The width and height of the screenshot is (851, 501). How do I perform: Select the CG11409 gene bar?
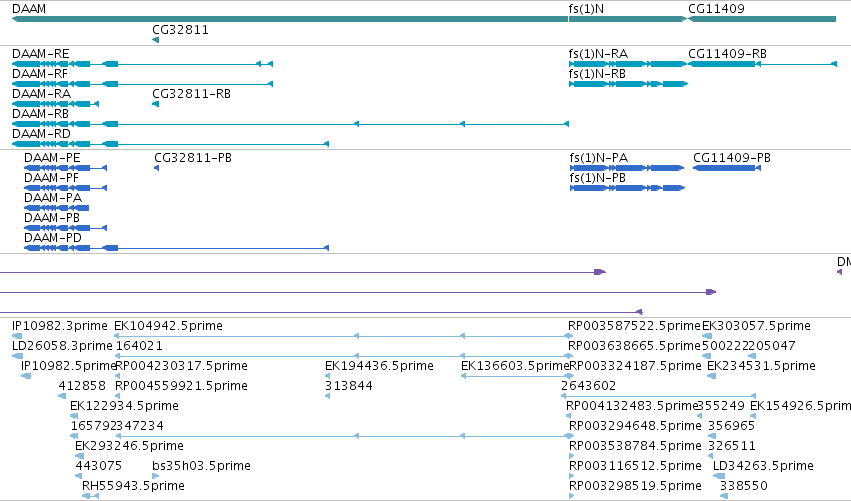(x=762, y=19)
